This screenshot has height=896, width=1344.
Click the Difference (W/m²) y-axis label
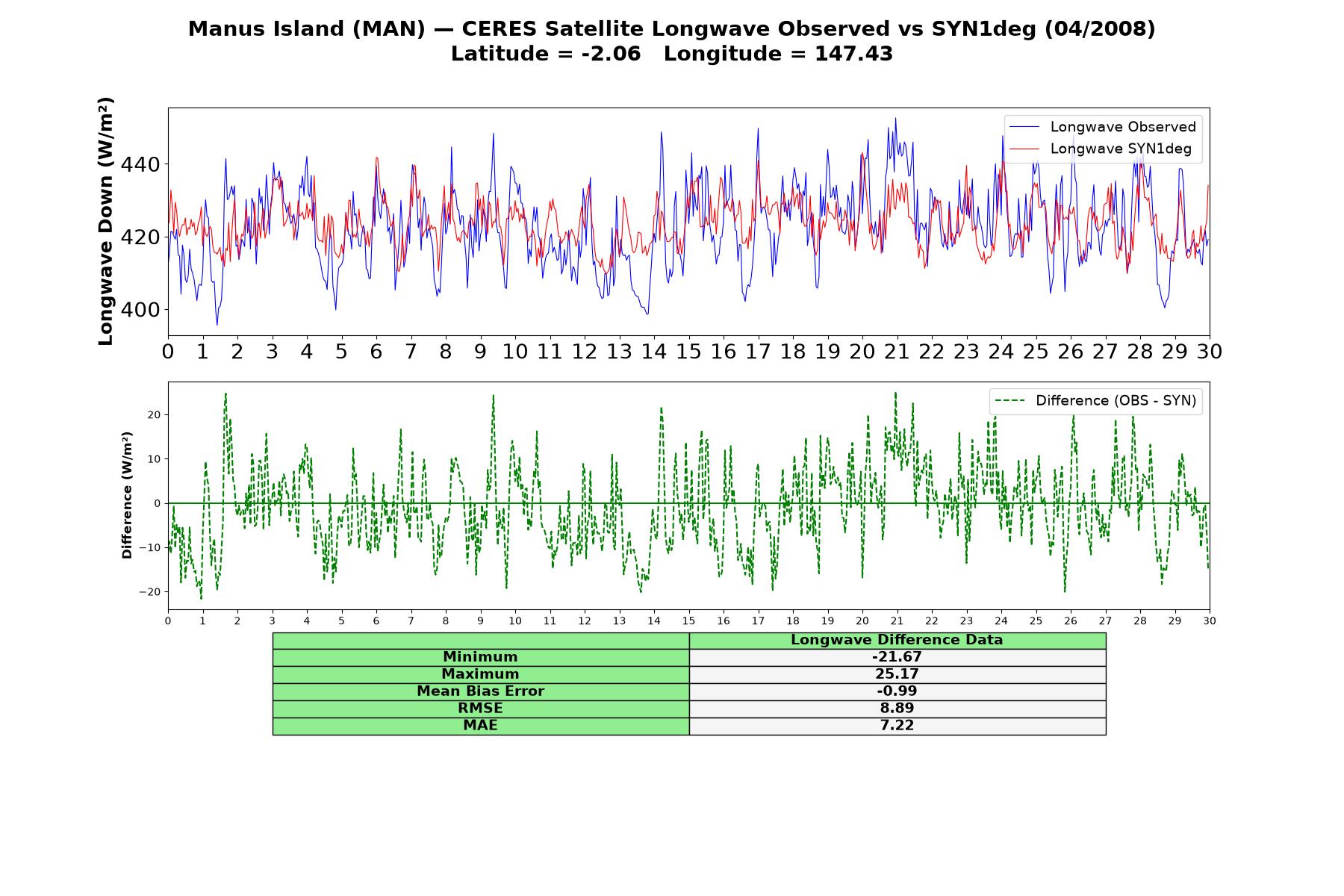127,495
